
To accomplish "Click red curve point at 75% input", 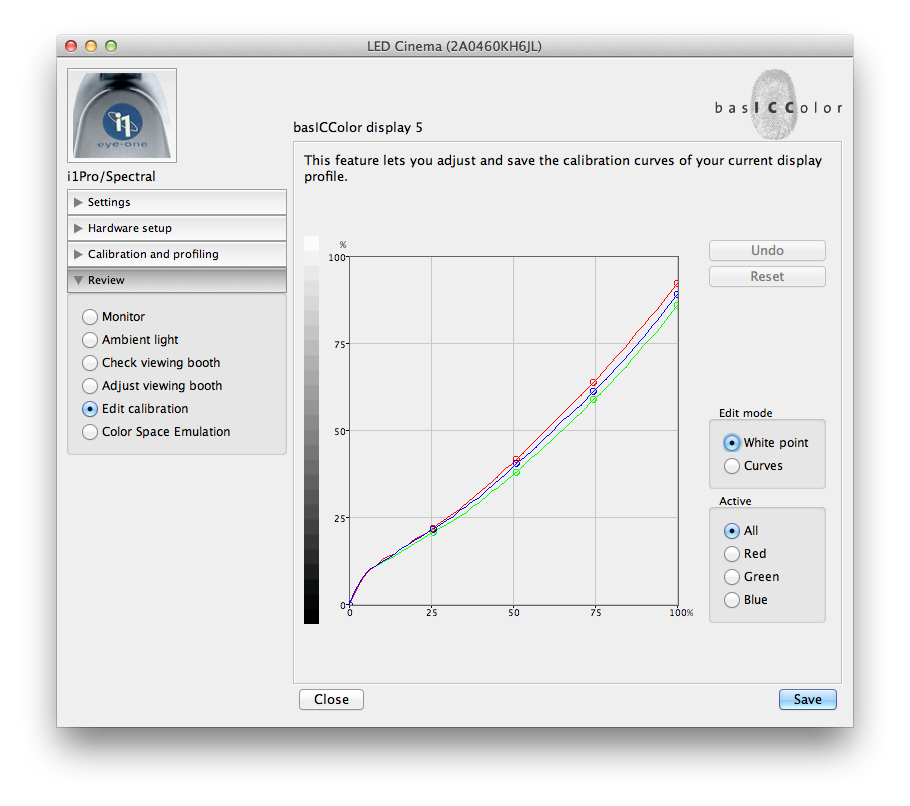I will click(x=593, y=382).
